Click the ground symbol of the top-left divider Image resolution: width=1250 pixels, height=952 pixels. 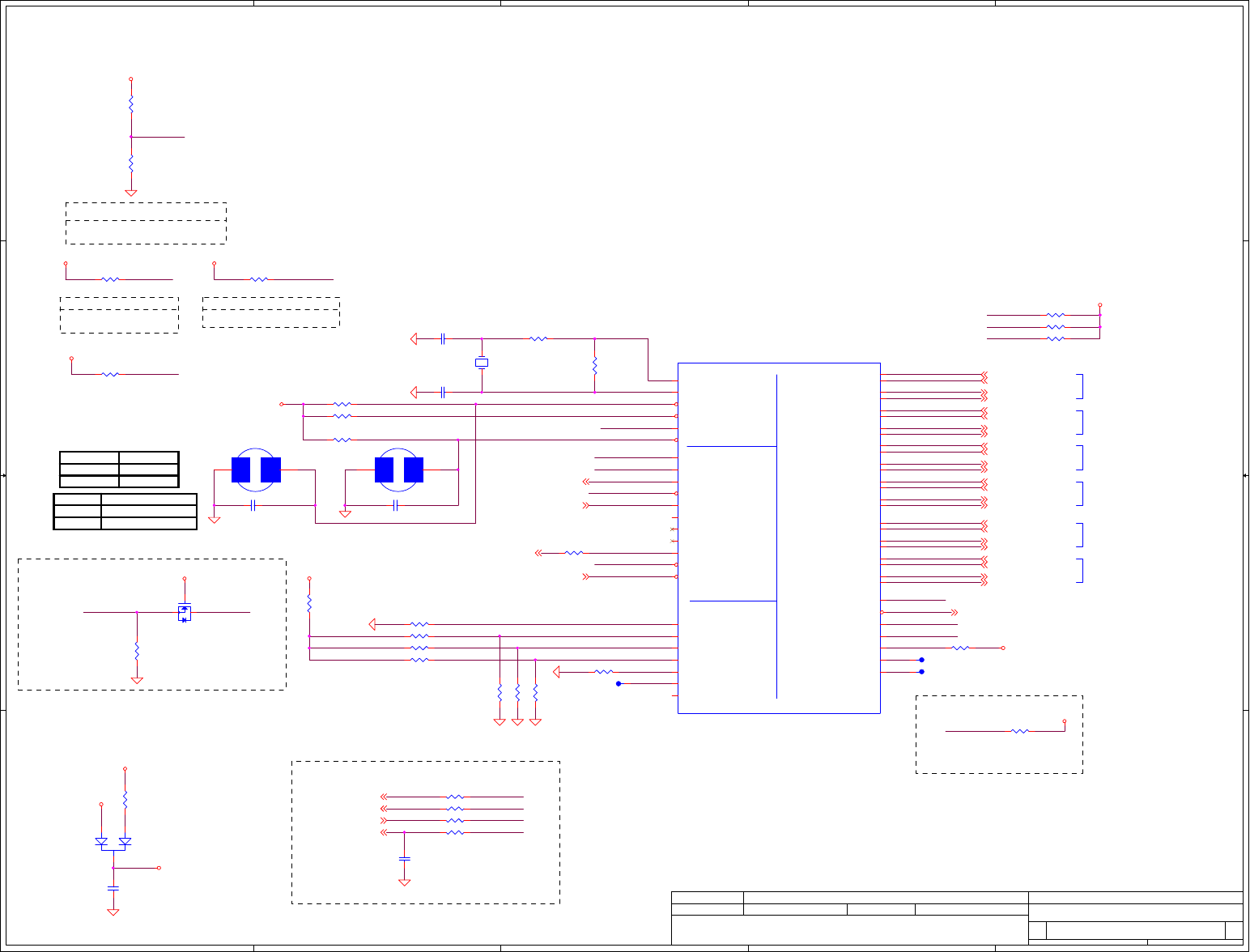tap(131, 193)
